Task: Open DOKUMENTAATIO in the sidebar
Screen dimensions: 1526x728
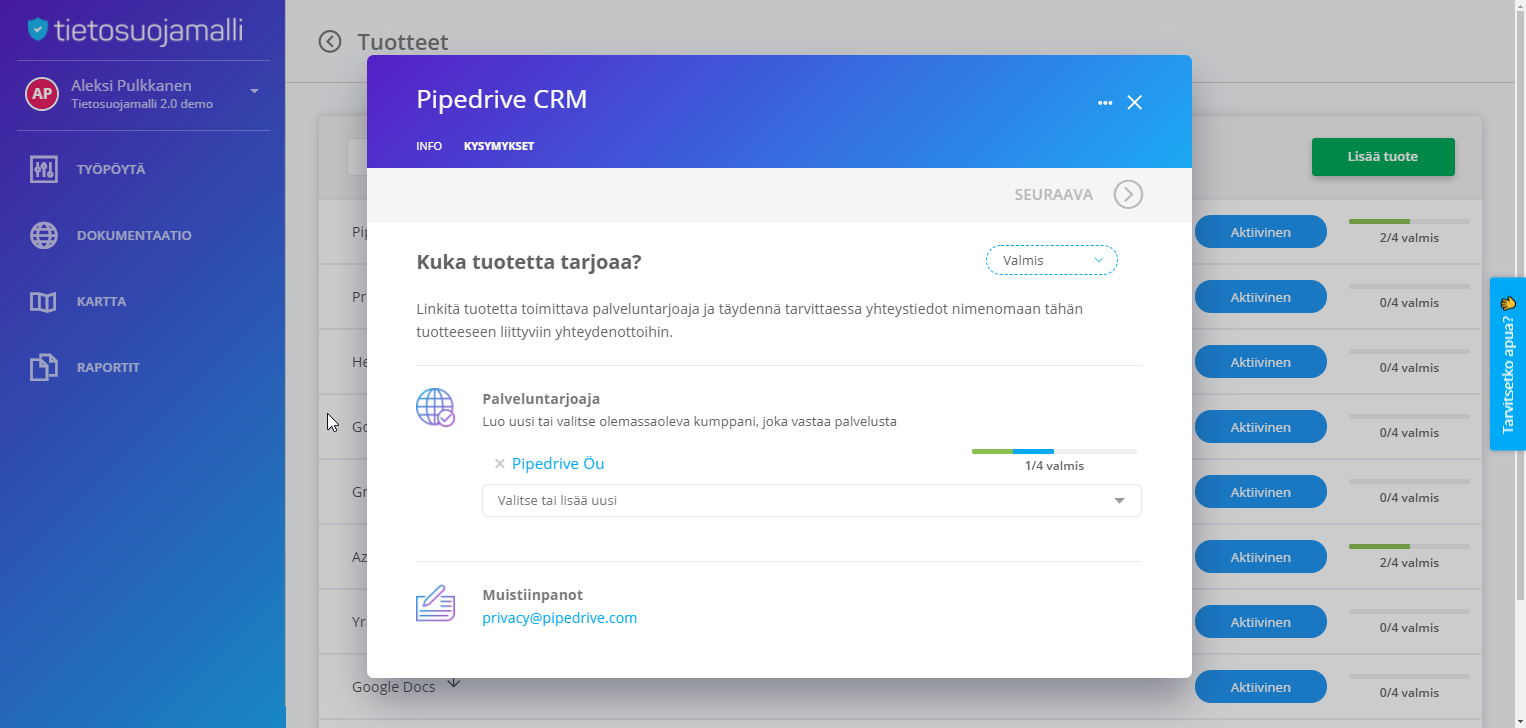Action: pyautogui.click(x=134, y=236)
